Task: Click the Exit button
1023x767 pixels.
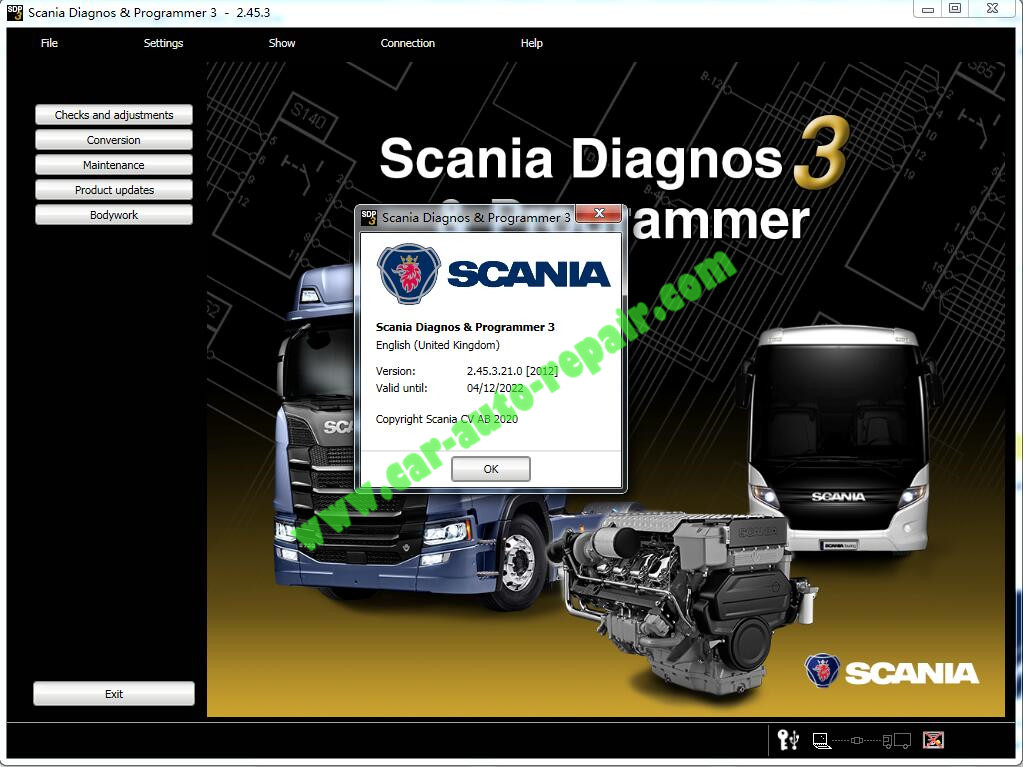Action: (114, 694)
